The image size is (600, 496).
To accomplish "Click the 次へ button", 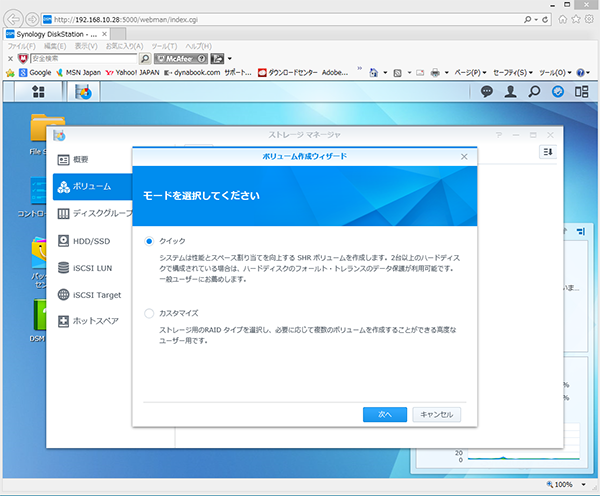I will pyautogui.click(x=385, y=414).
